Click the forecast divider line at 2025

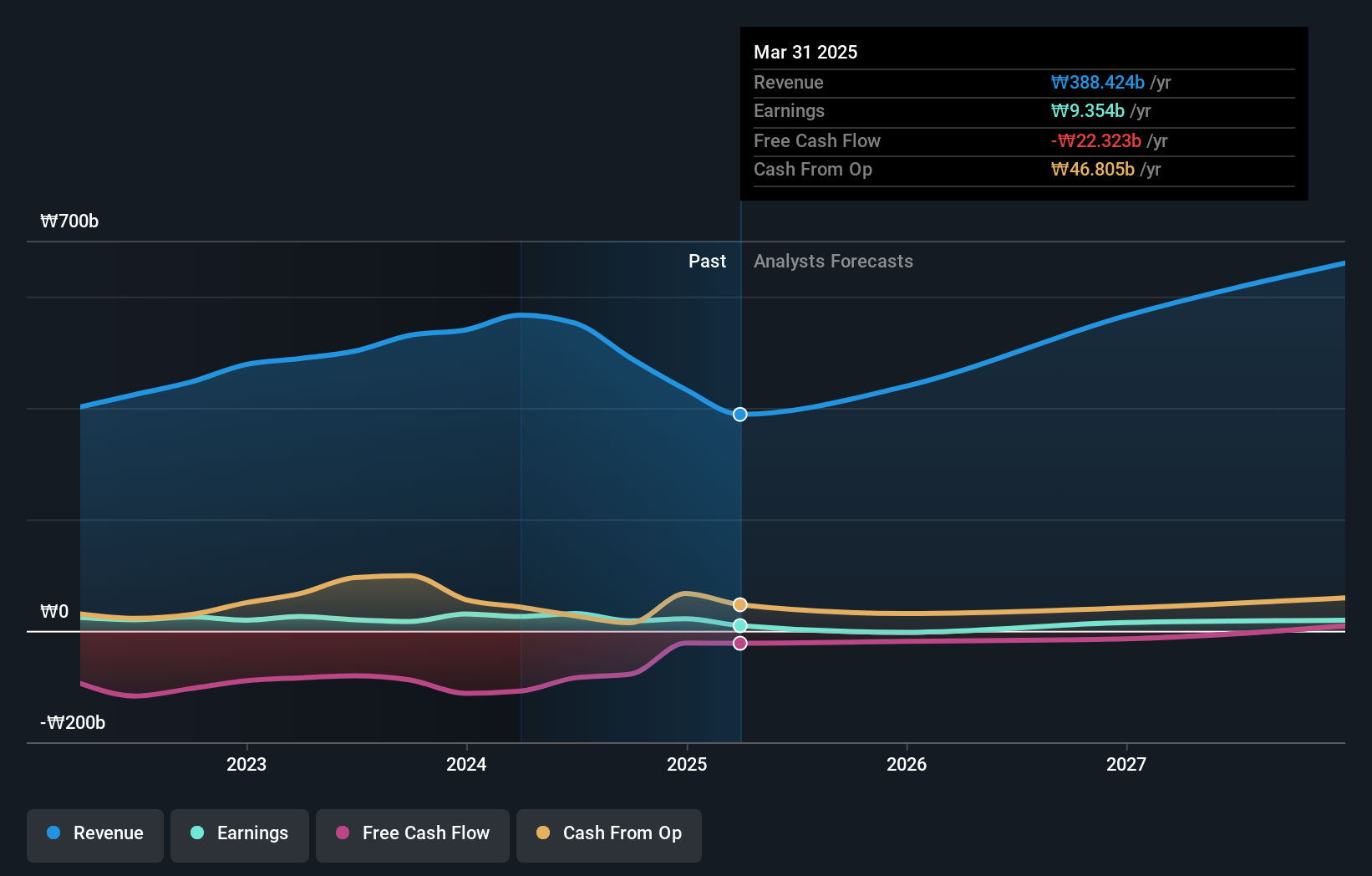tap(739, 502)
